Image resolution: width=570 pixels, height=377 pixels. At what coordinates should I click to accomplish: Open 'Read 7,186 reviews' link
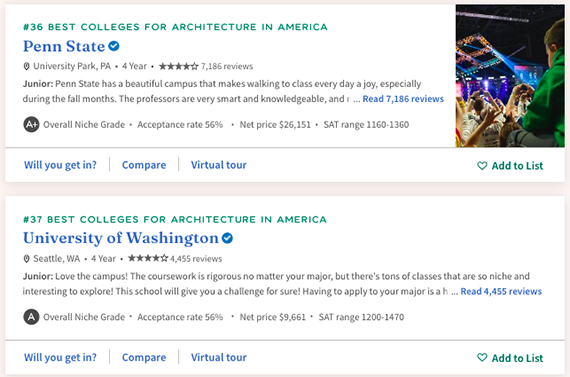403,99
